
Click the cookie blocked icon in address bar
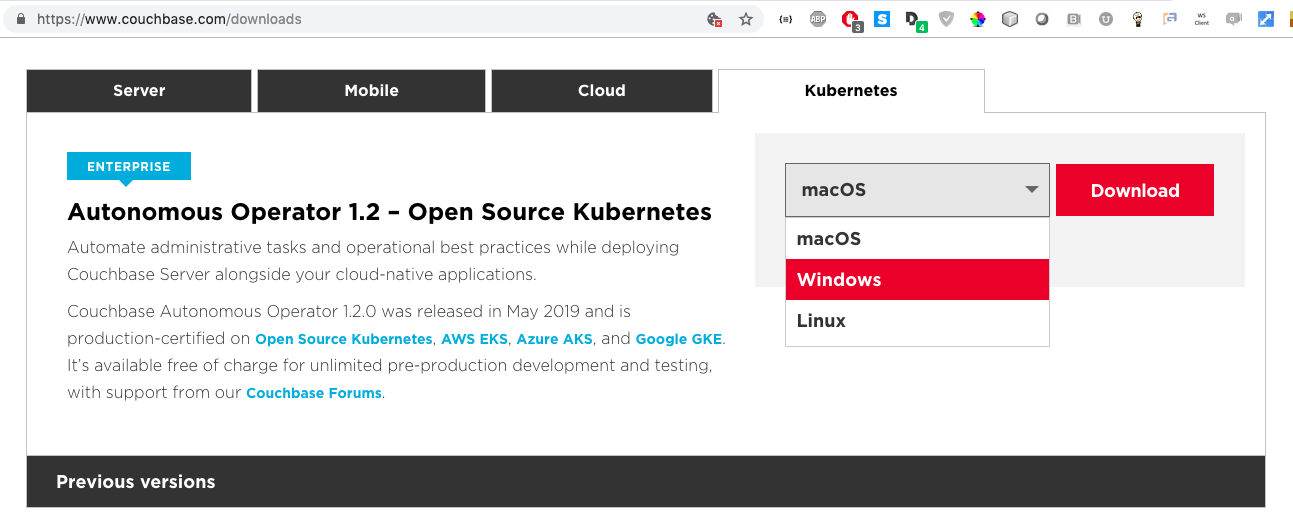pos(714,19)
